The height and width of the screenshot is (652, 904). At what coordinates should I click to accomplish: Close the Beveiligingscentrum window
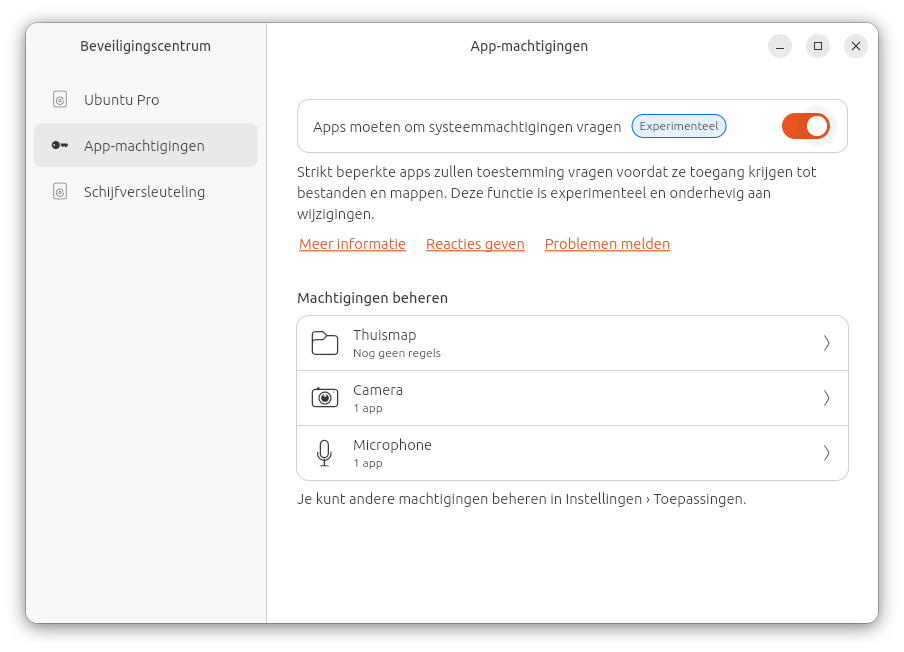(855, 46)
